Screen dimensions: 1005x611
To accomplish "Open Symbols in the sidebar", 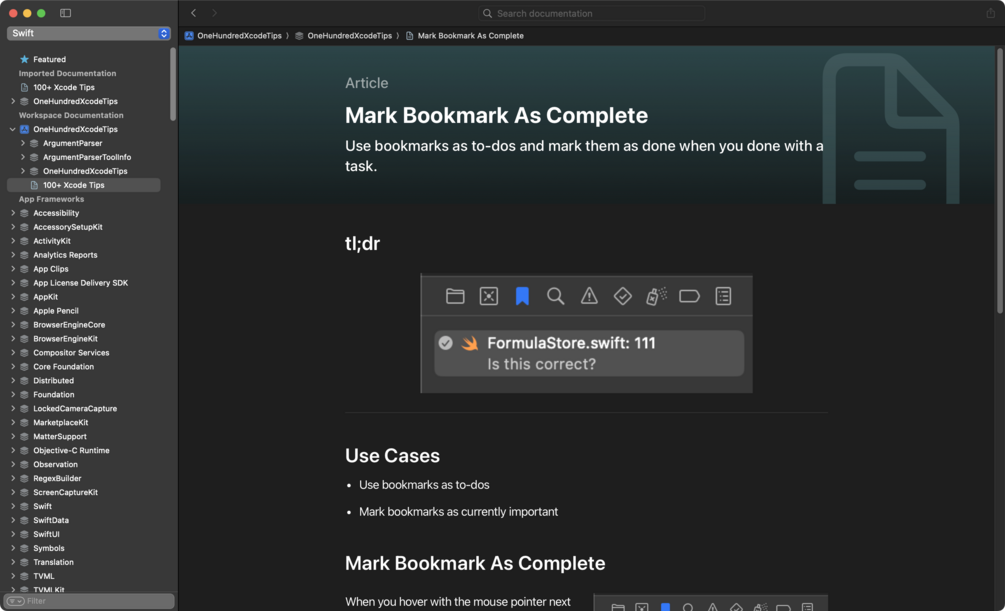I will point(49,548).
